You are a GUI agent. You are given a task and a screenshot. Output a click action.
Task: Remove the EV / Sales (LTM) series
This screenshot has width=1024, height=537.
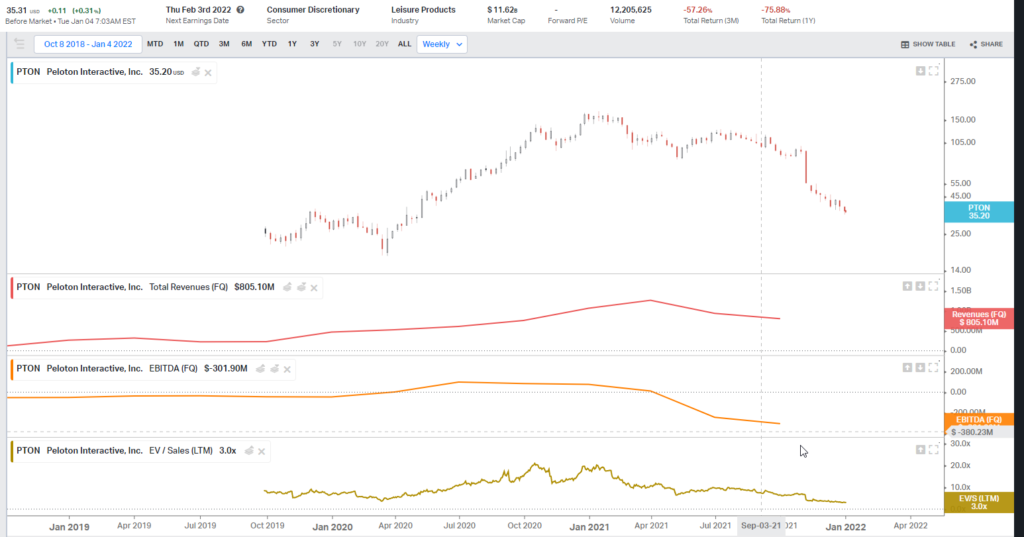[262, 451]
